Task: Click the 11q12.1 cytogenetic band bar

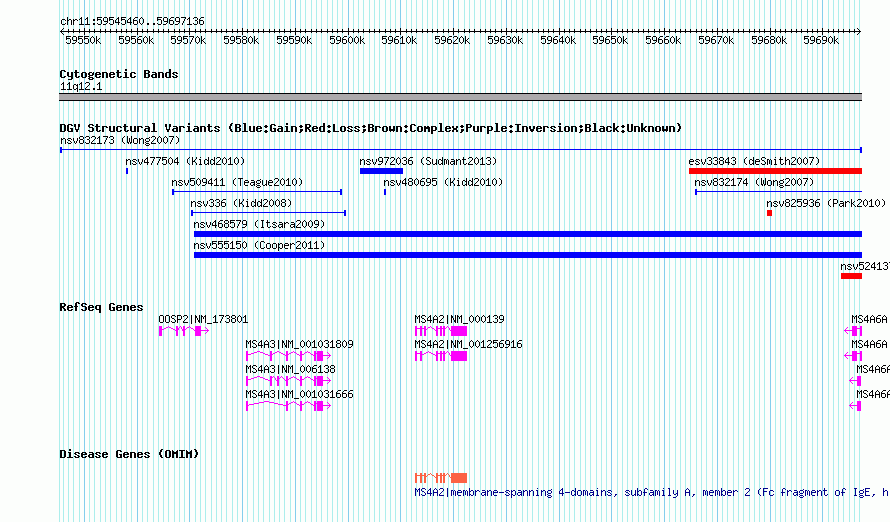Action: coord(461,97)
